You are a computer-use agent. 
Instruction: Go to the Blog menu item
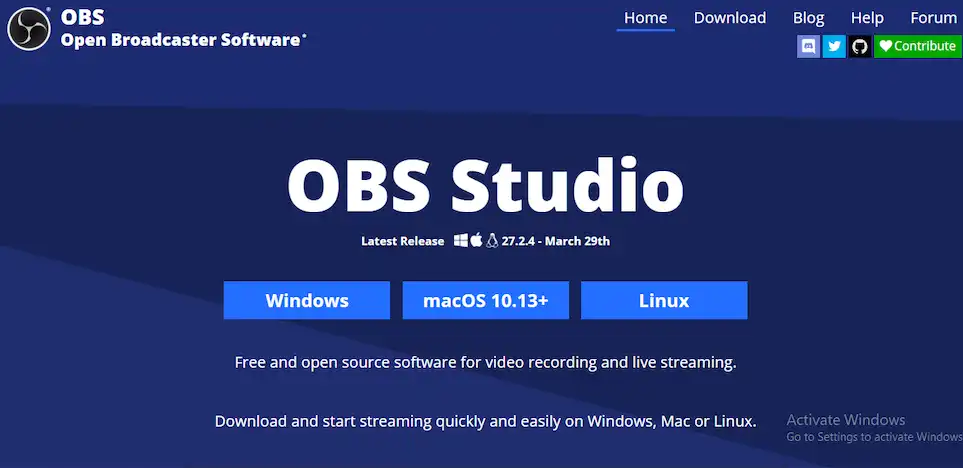[808, 18]
